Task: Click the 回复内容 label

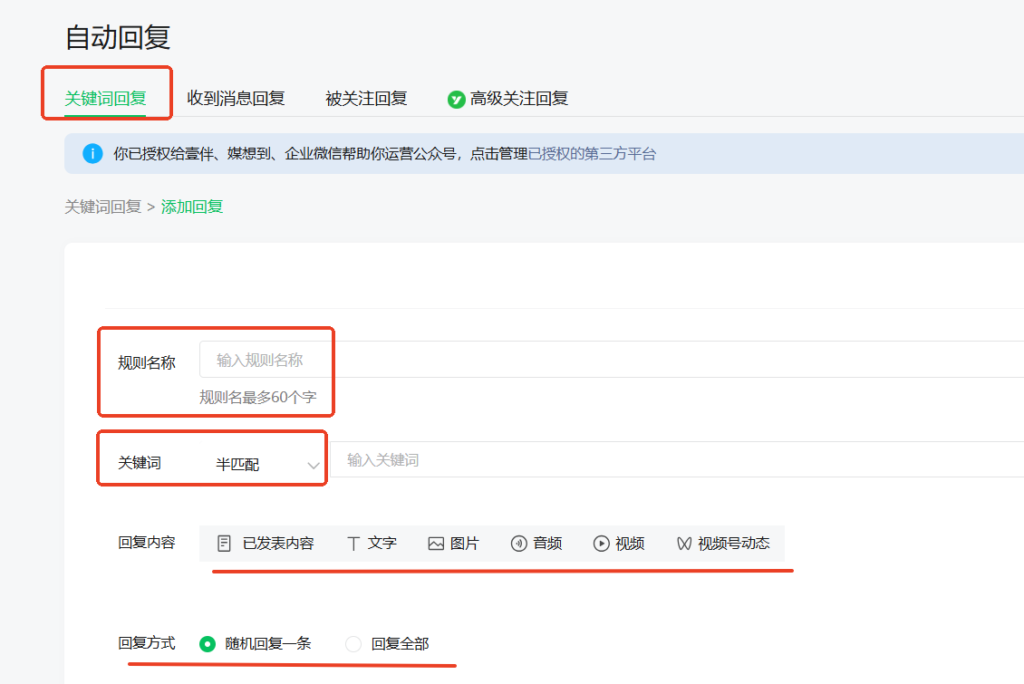Action: 146,542
